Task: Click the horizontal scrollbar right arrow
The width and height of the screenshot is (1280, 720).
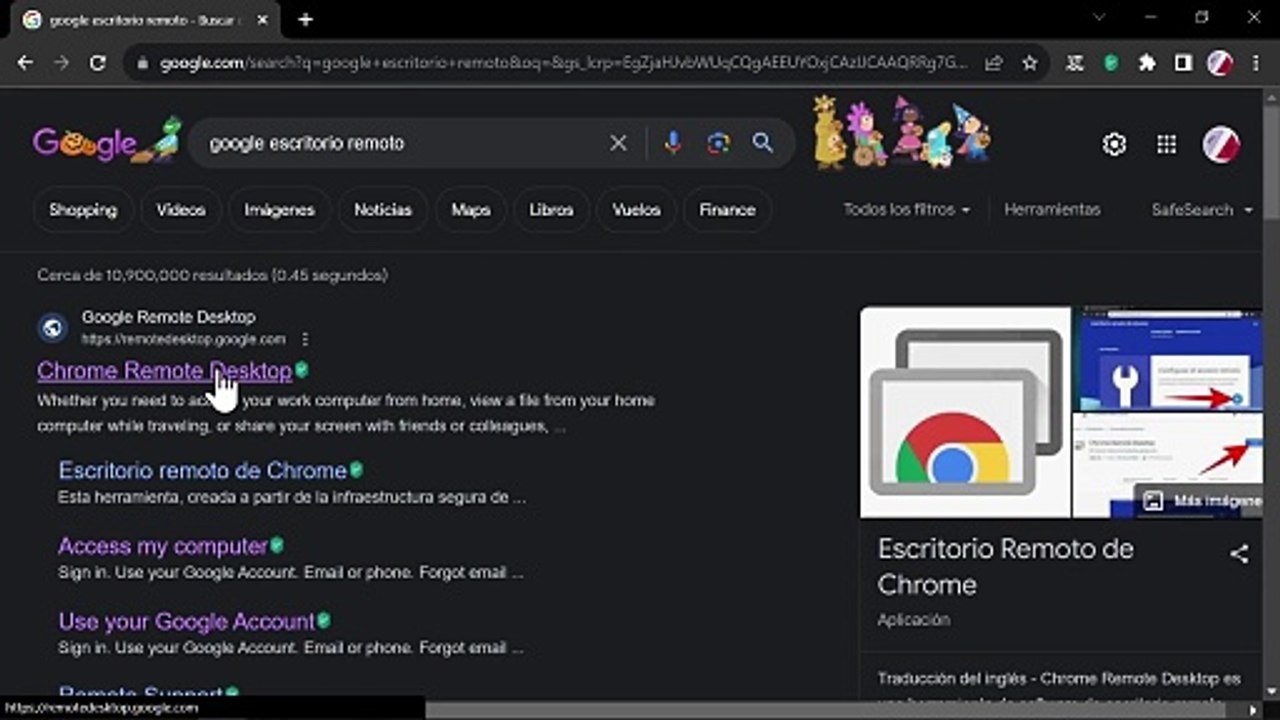Action: (x=1253, y=710)
